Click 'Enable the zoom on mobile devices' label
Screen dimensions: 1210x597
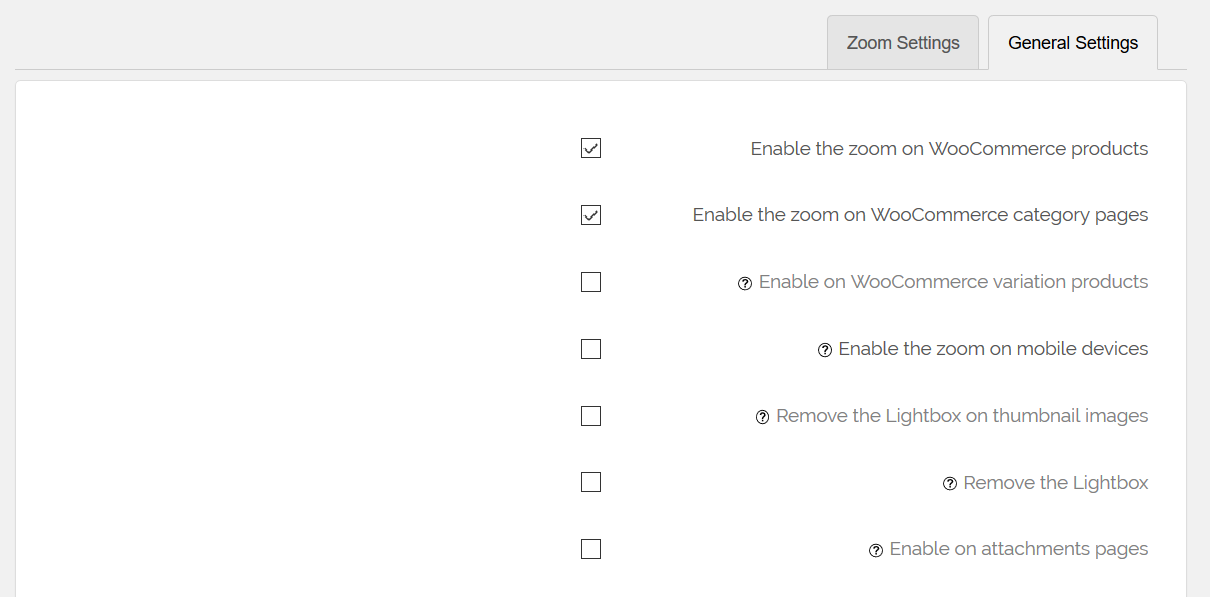coord(993,349)
